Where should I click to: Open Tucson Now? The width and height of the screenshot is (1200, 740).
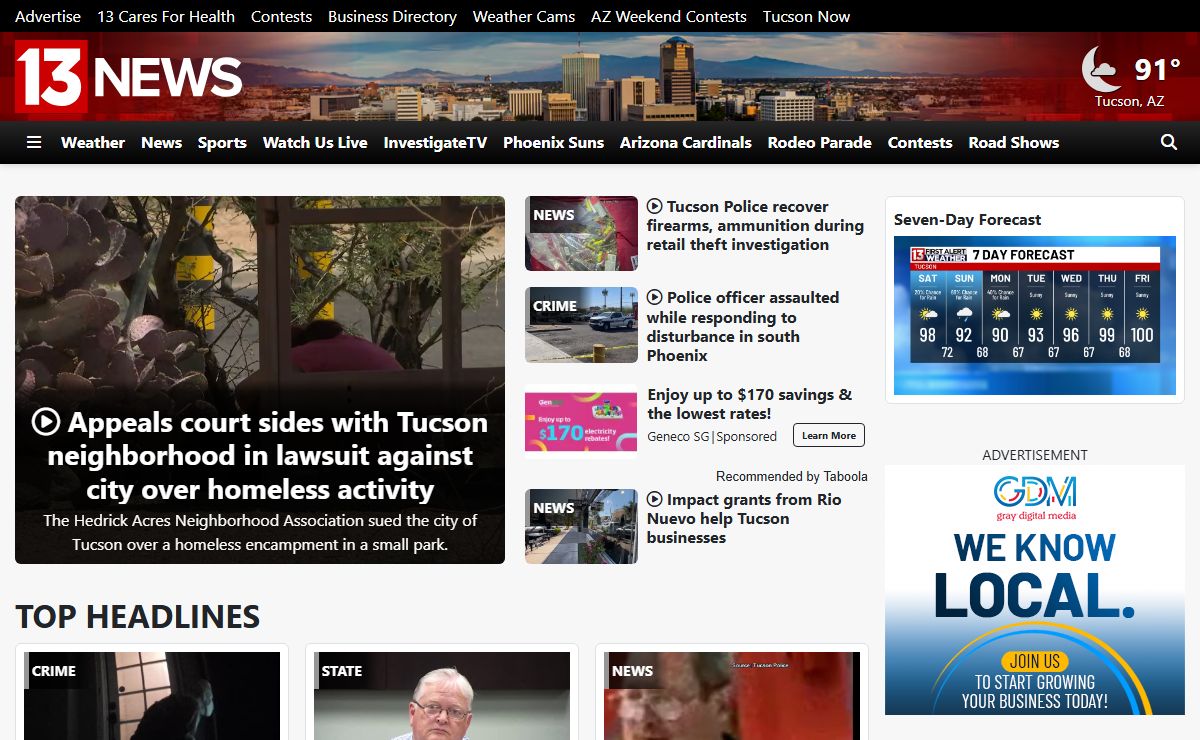click(x=806, y=16)
